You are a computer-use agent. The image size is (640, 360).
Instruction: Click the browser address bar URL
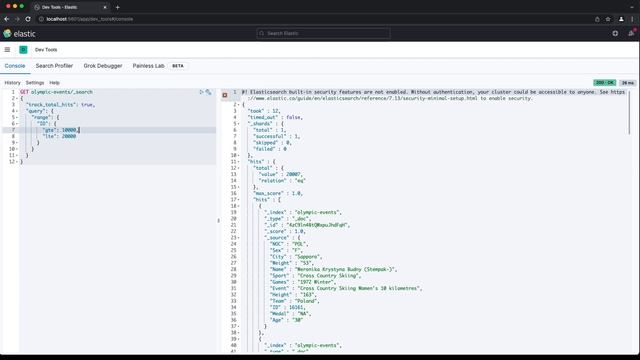pos(89,19)
